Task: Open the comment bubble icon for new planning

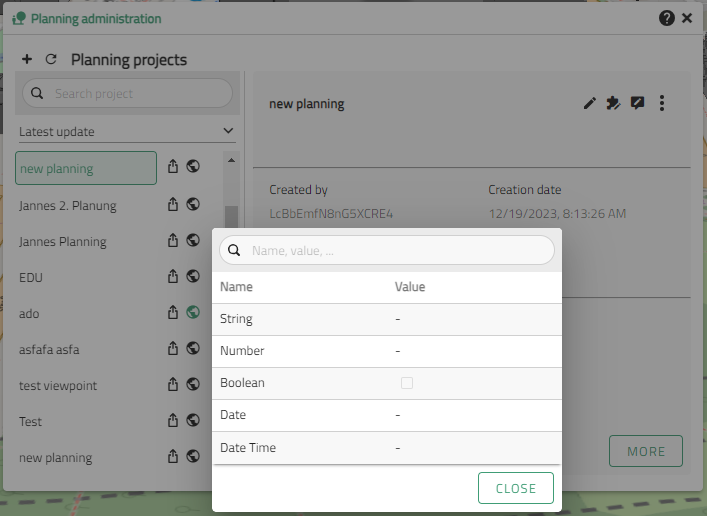Action: tap(637, 103)
